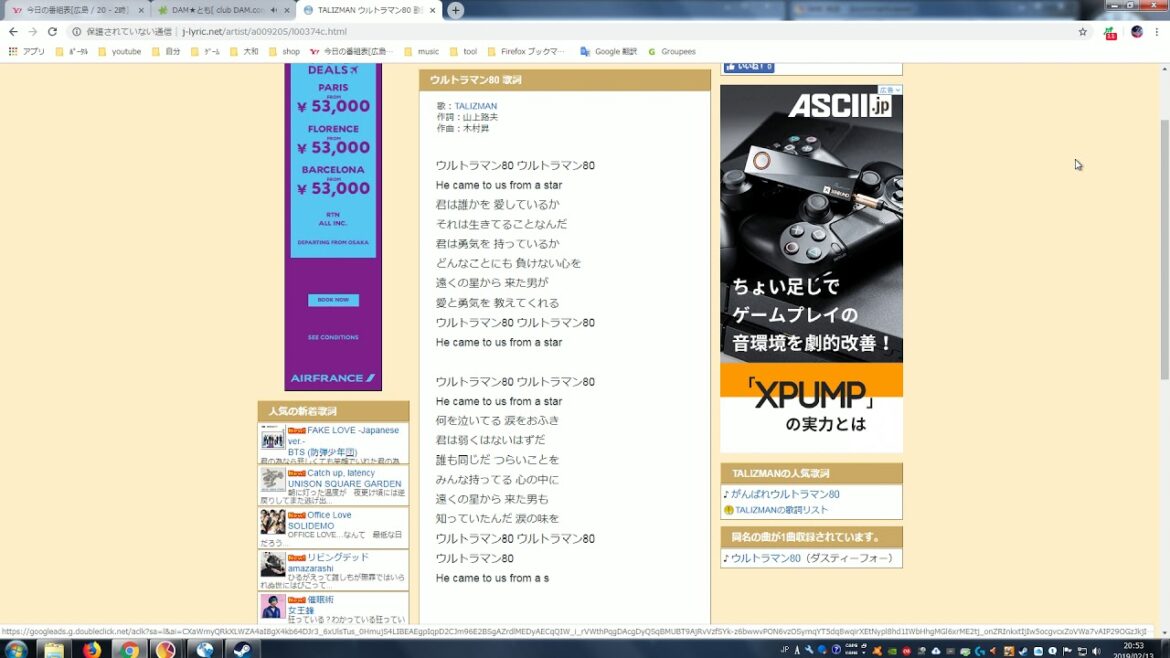Viewport: 1170px width, 658px height.
Task: Reload the page with the refresh icon
Action: click(54, 32)
